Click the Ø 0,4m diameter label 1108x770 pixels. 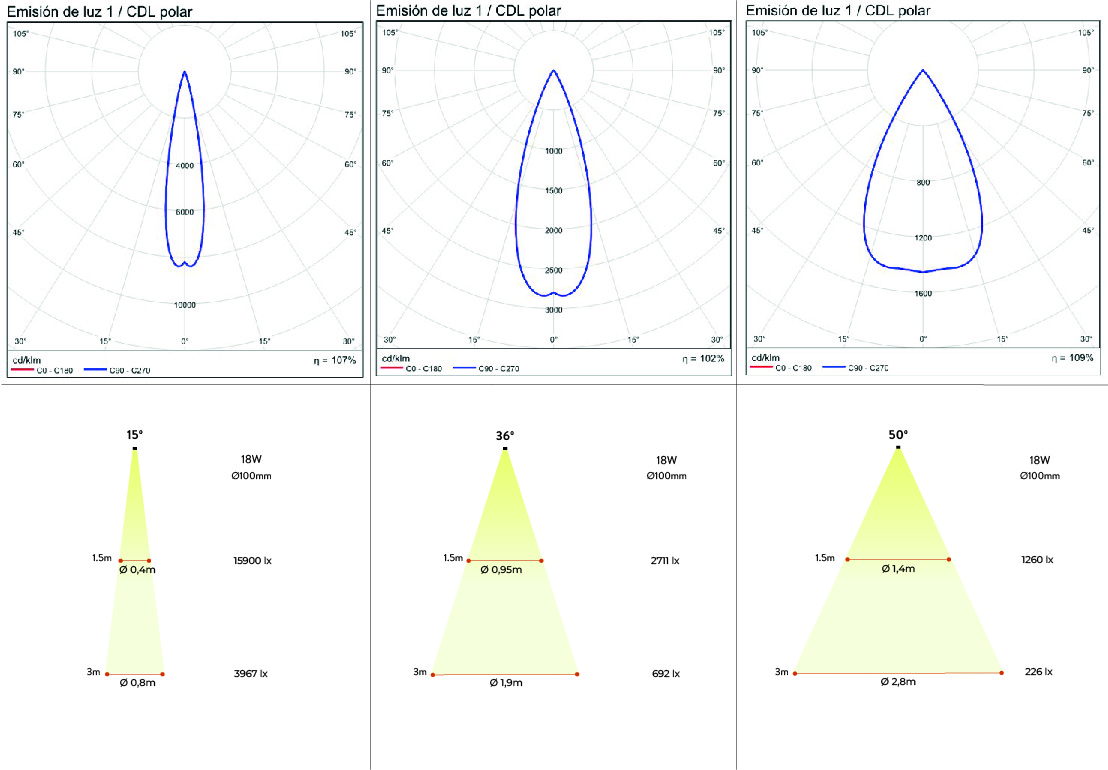point(136,570)
